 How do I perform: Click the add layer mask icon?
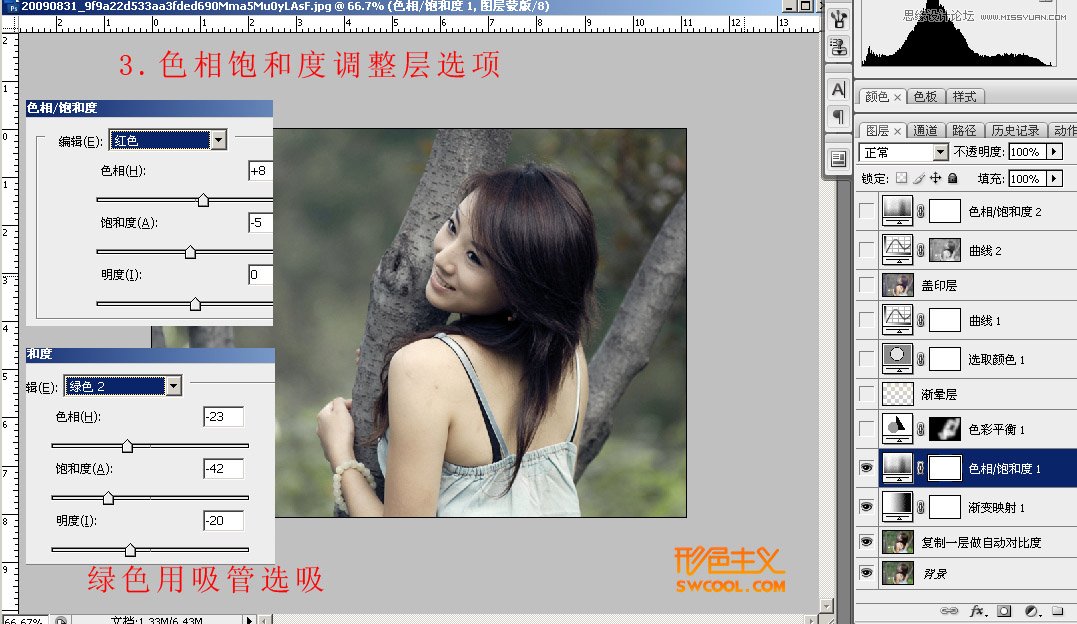(1003, 610)
